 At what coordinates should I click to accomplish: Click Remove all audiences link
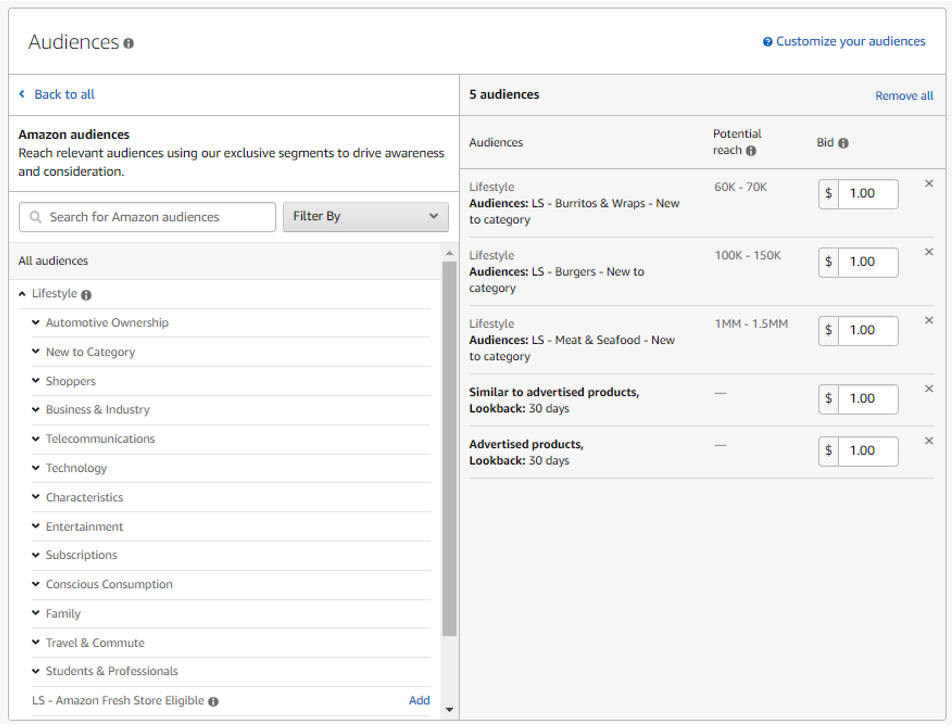coord(904,96)
